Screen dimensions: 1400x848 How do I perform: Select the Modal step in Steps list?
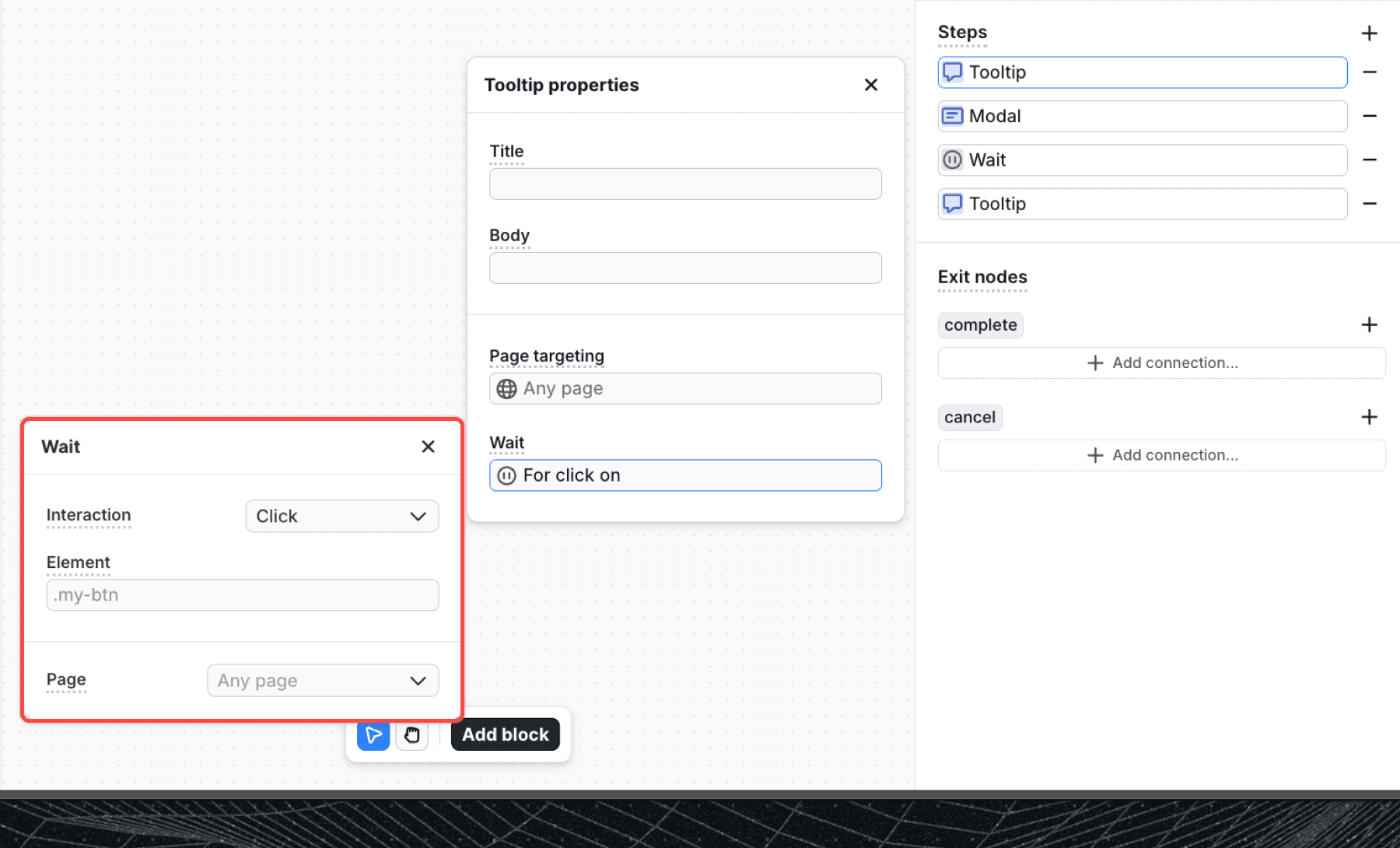[1142, 116]
